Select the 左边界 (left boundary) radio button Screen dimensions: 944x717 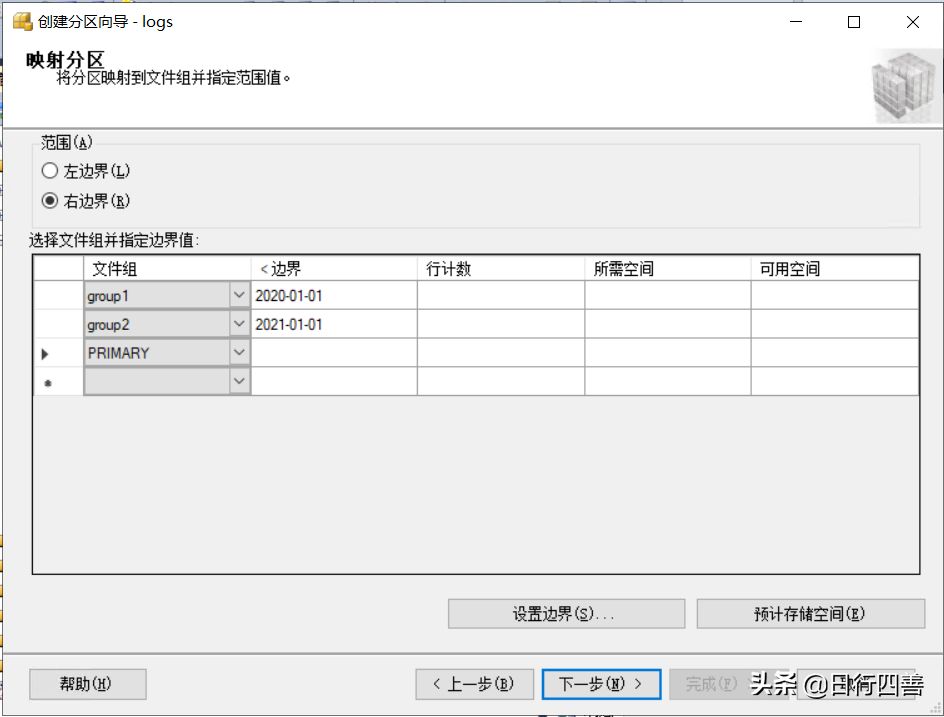[x=50, y=171]
